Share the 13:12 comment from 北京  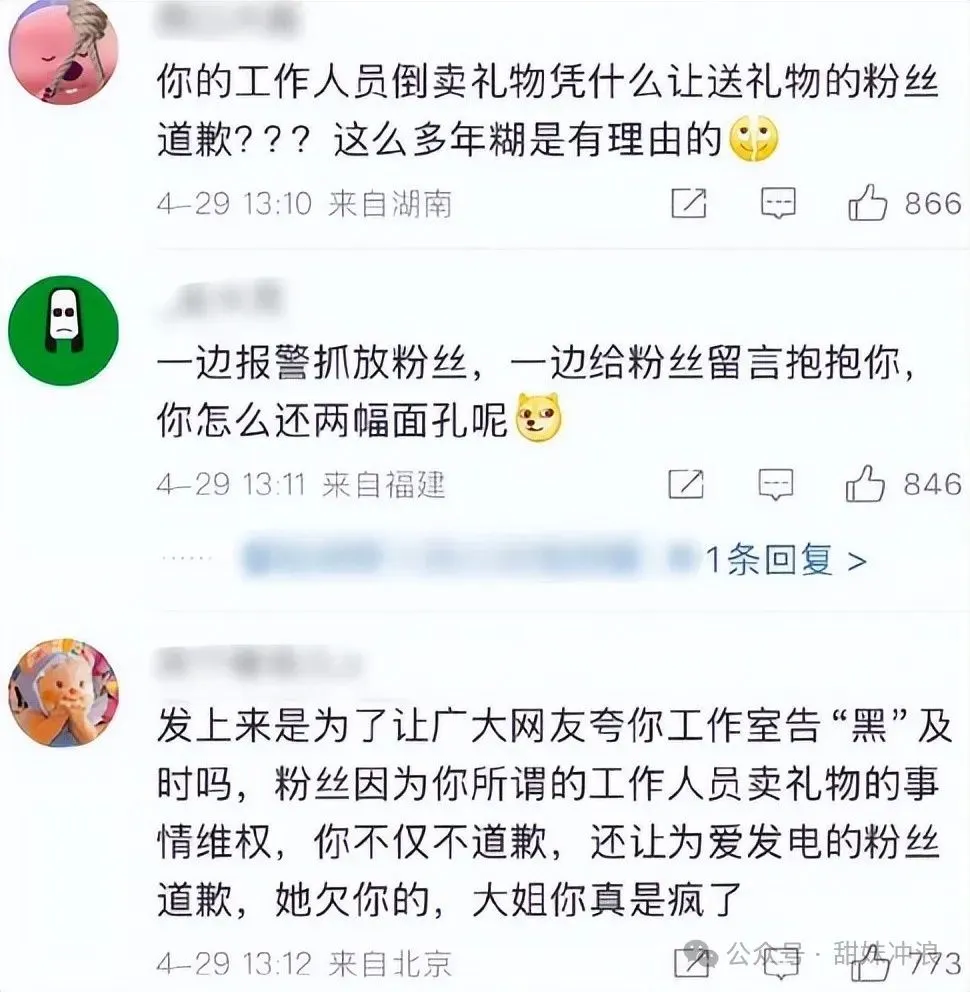[691, 964]
